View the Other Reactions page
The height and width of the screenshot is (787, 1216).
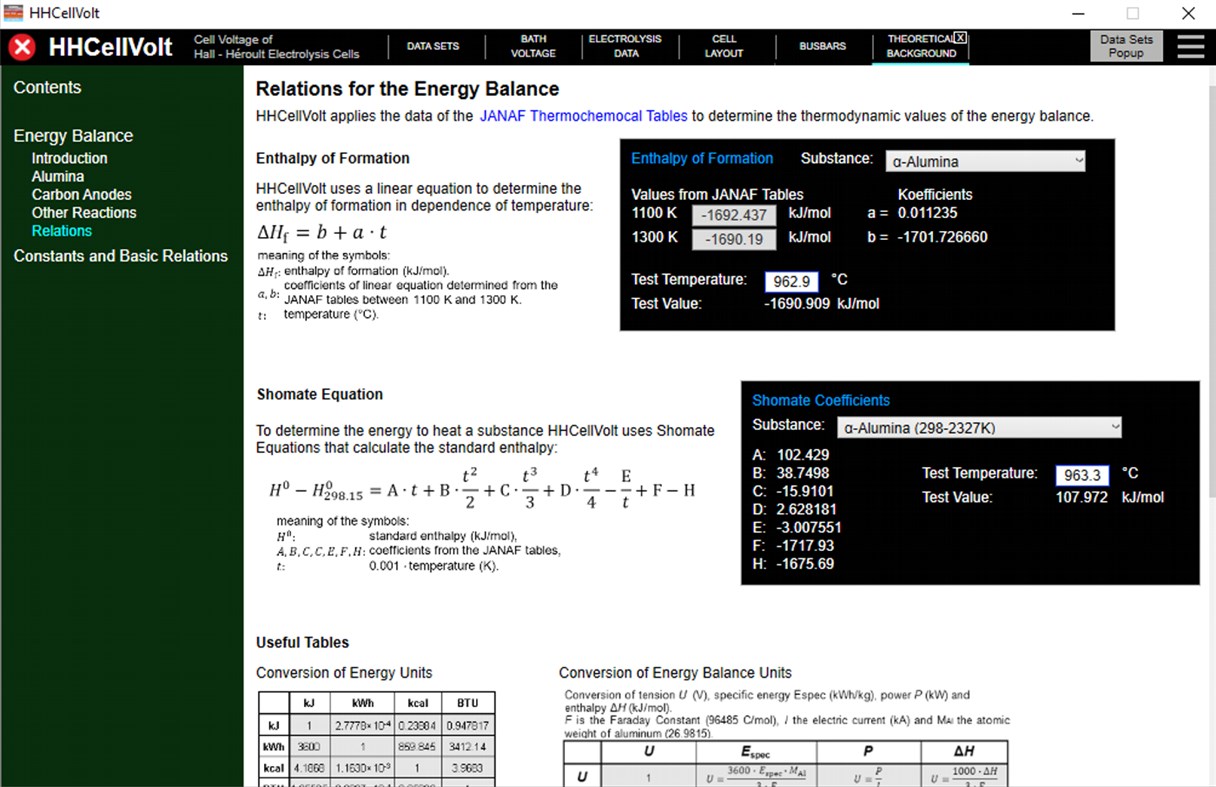tap(84, 212)
